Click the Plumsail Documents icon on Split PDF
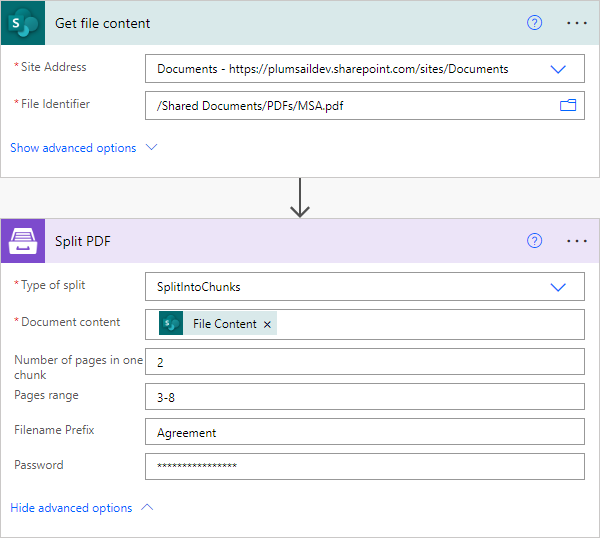This screenshot has height=538, width=600. (23, 241)
